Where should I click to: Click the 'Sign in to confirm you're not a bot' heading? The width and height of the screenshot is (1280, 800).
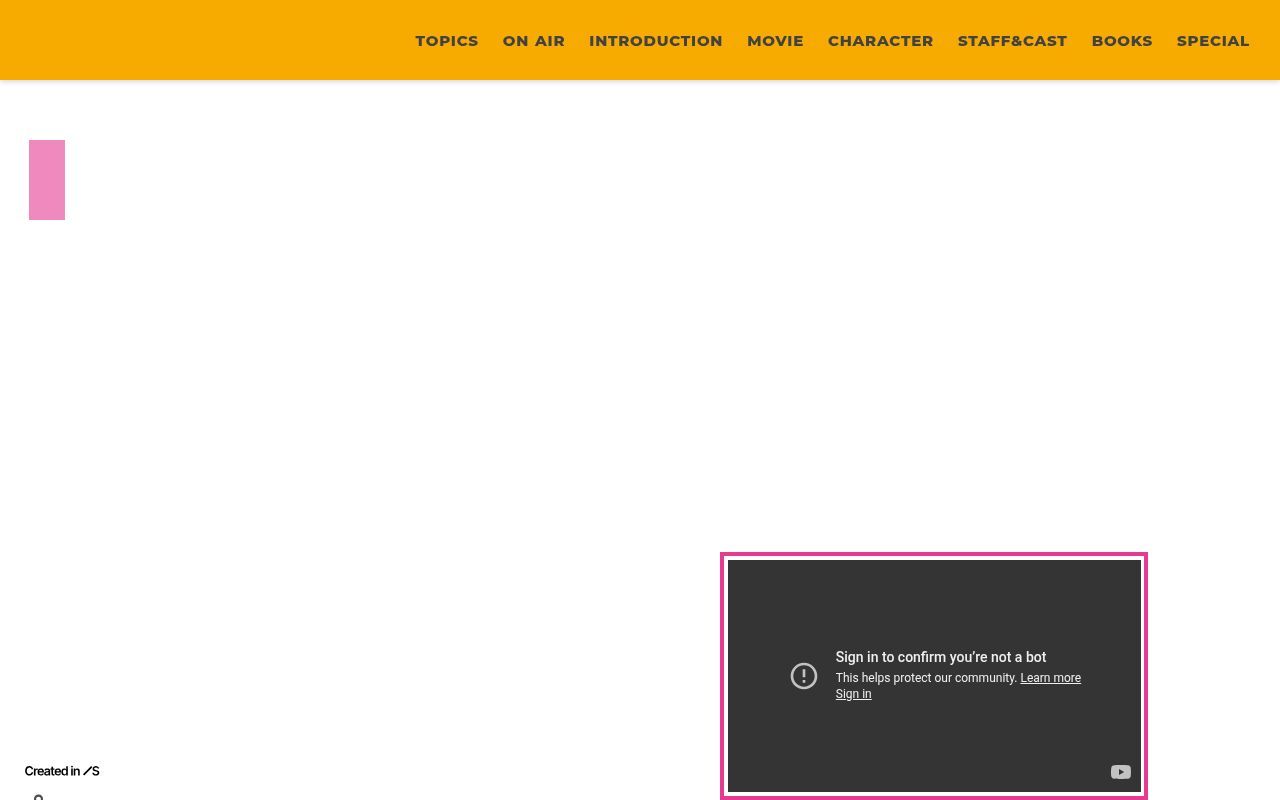[941, 657]
